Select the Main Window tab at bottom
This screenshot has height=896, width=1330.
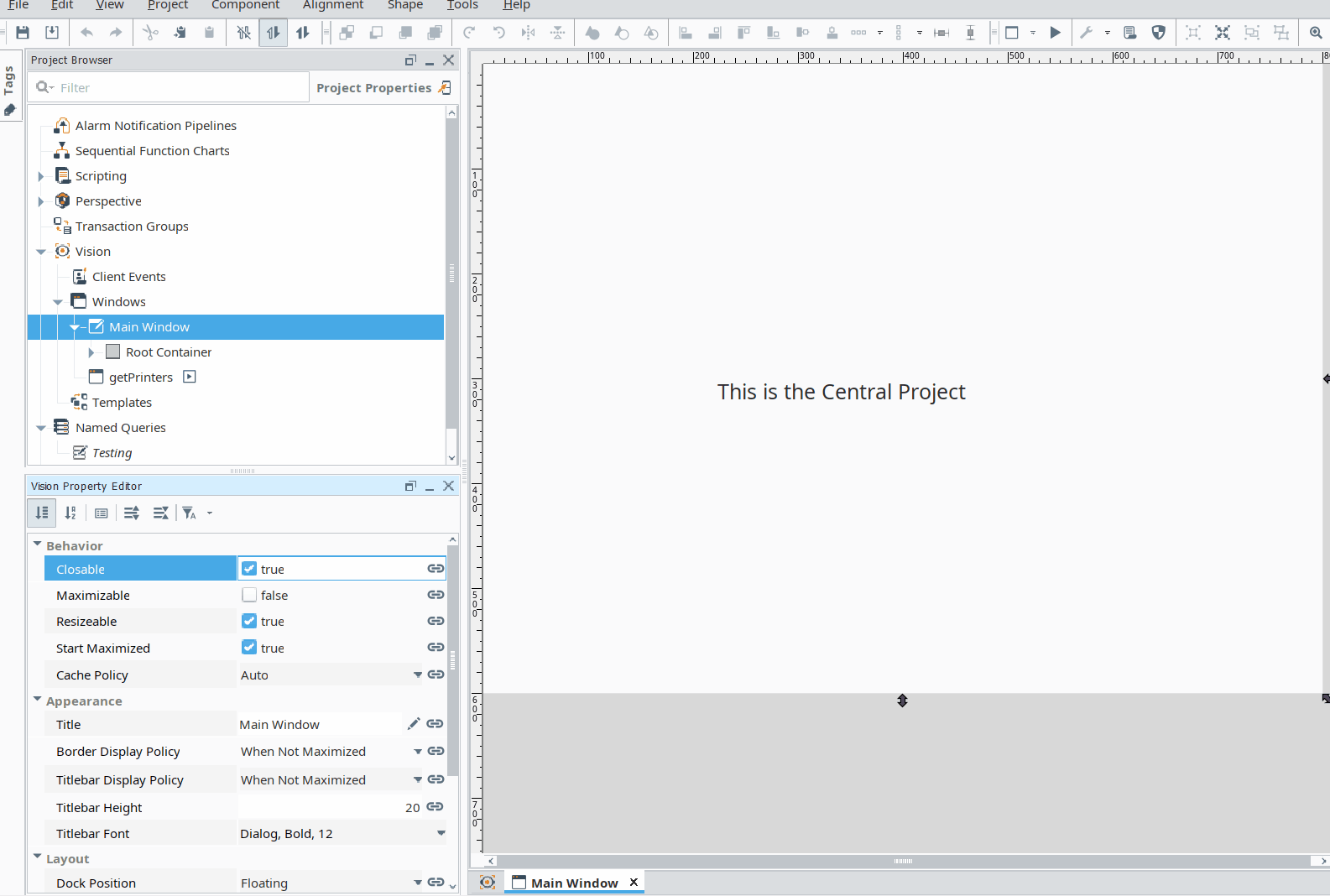pyautogui.click(x=574, y=883)
